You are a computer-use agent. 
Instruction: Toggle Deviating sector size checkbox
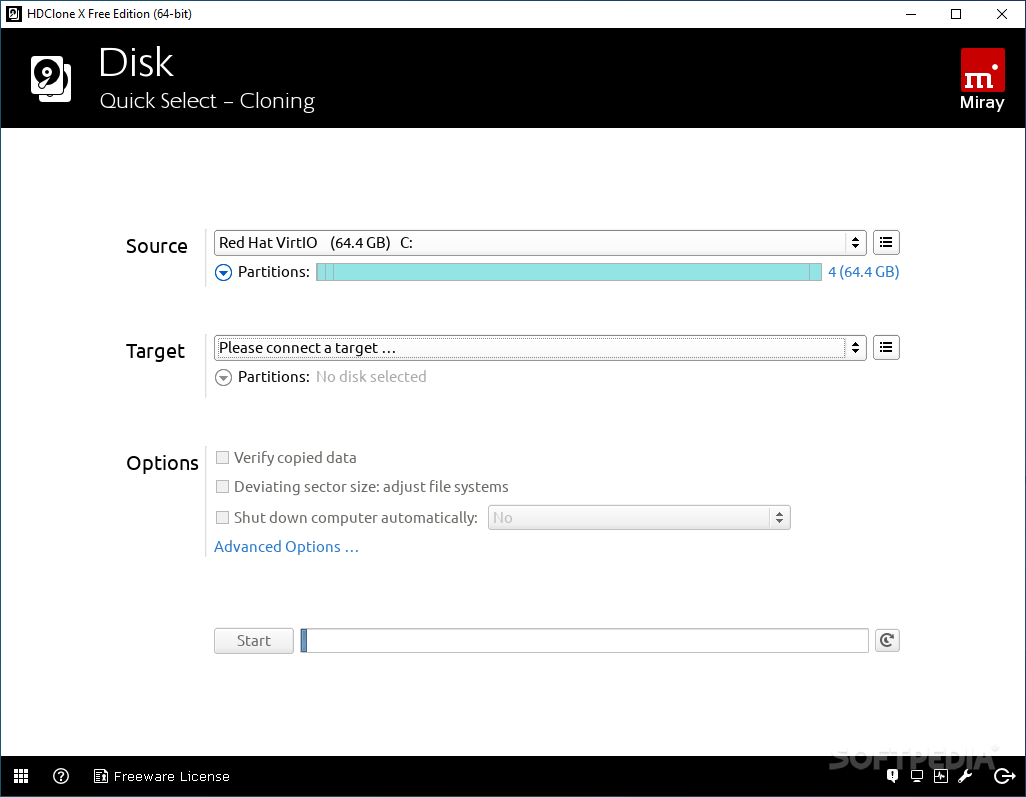(x=222, y=486)
